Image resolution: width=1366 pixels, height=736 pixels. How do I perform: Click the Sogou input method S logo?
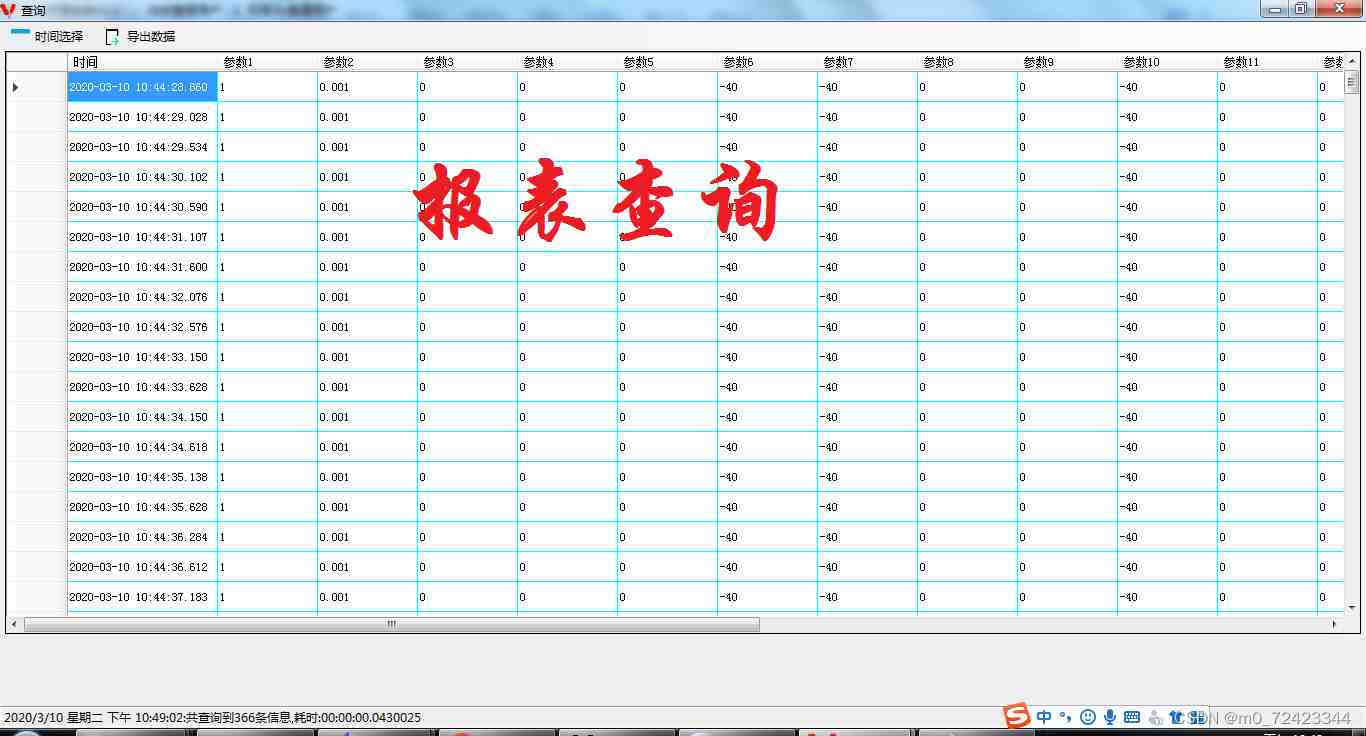point(1017,716)
